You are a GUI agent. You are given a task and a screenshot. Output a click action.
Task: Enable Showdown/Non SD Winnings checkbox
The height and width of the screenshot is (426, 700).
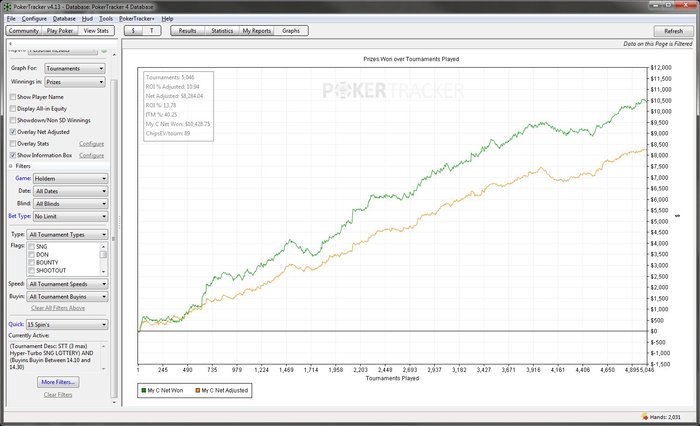[13, 120]
